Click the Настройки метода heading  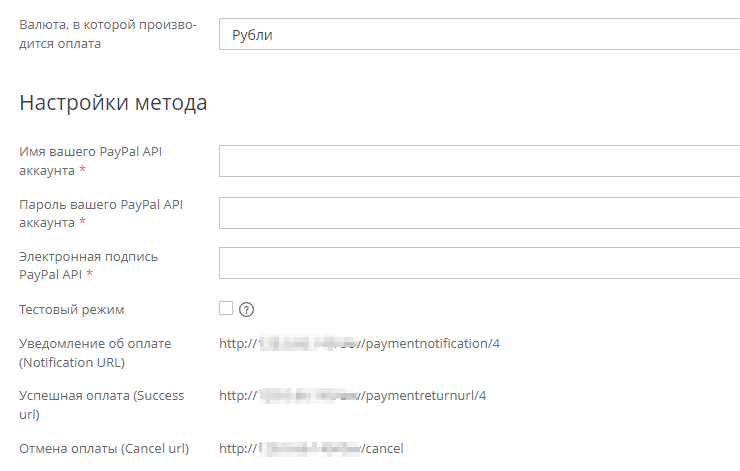coord(113,103)
